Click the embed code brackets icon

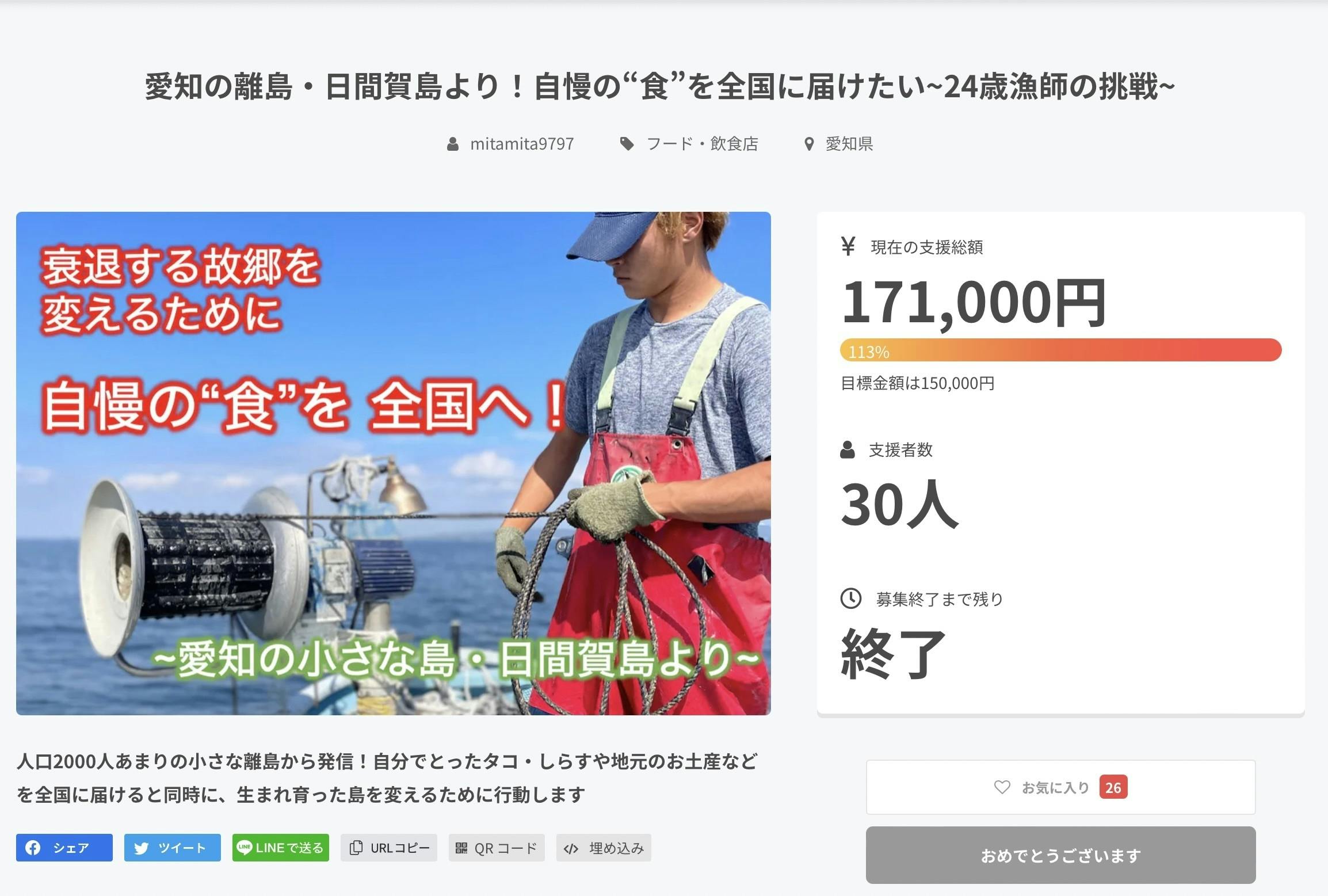(571, 848)
